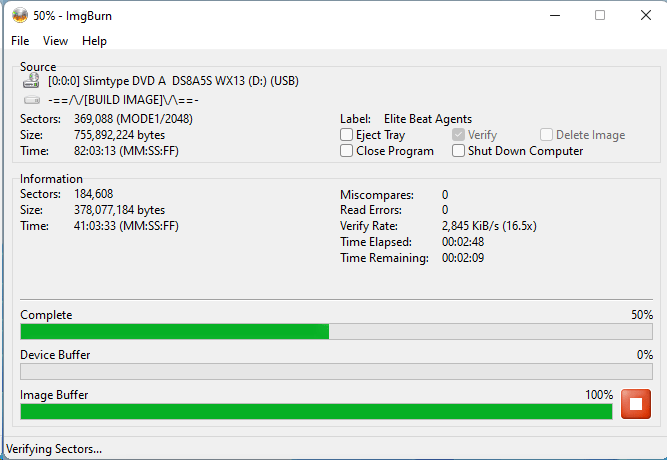Click the 100% image buffer percentage
The image size is (667, 460).
pos(599,395)
